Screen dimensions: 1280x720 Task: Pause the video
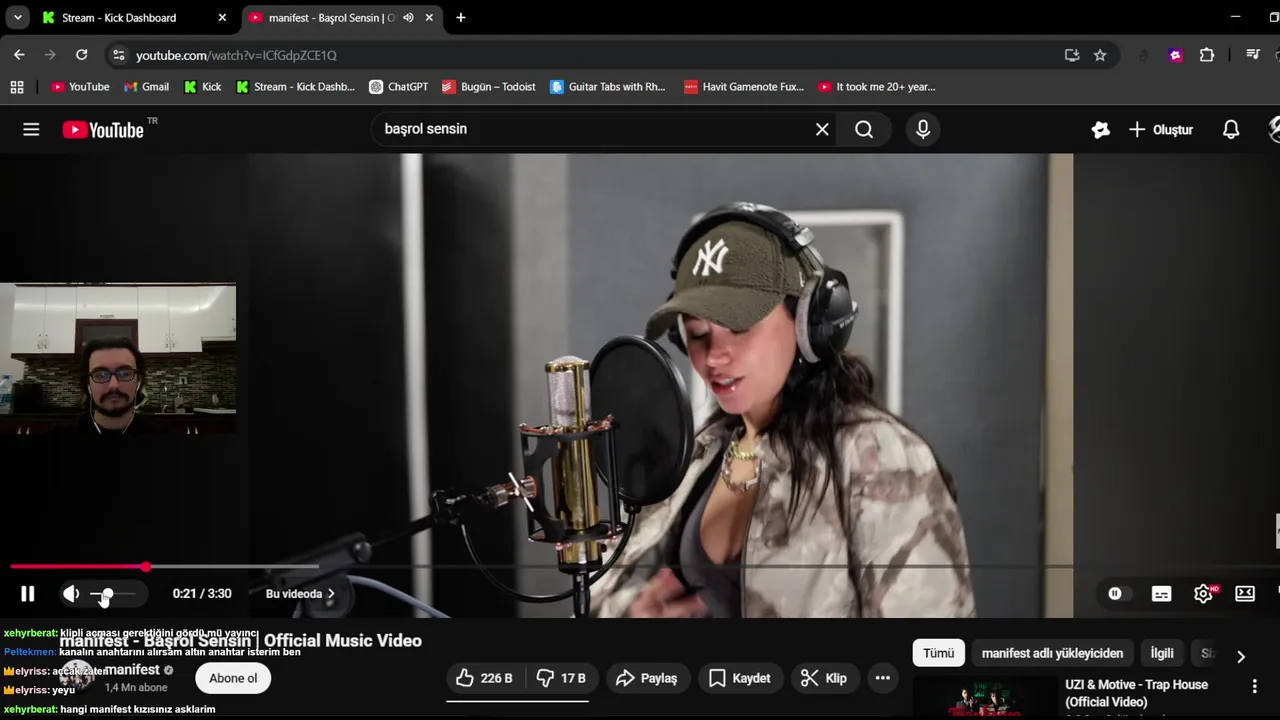pos(28,593)
